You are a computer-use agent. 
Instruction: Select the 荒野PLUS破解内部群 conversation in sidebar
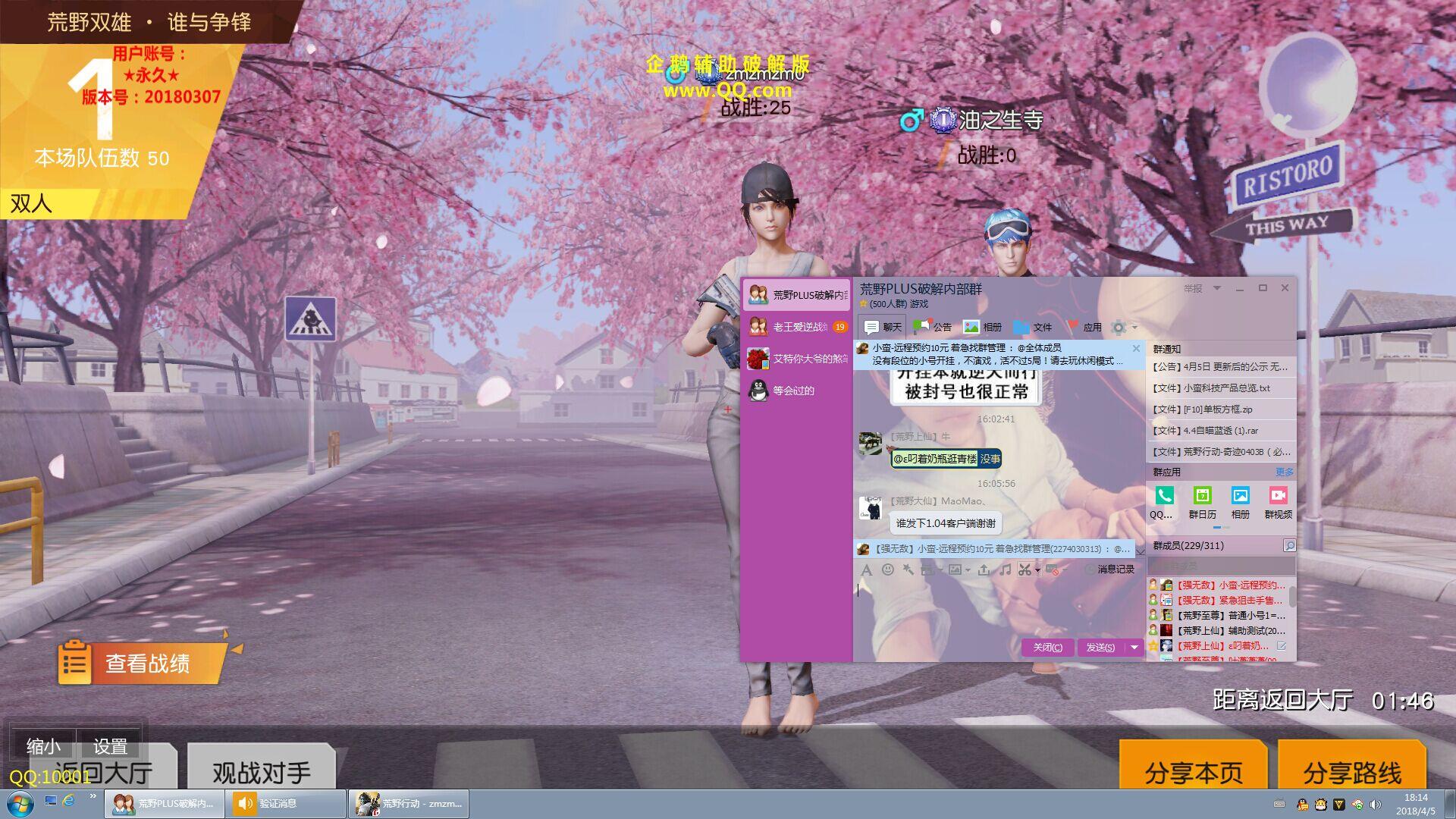pyautogui.click(x=796, y=295)
